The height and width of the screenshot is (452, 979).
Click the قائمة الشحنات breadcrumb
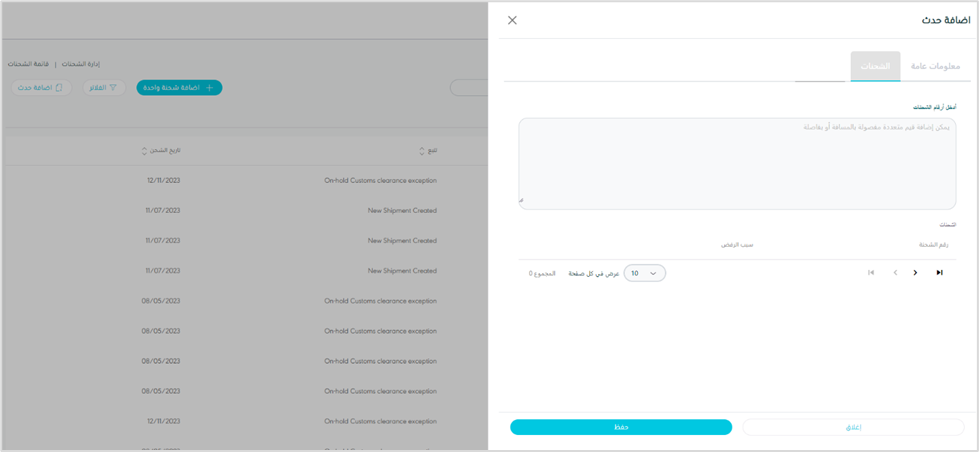click(x=29, y=63)
